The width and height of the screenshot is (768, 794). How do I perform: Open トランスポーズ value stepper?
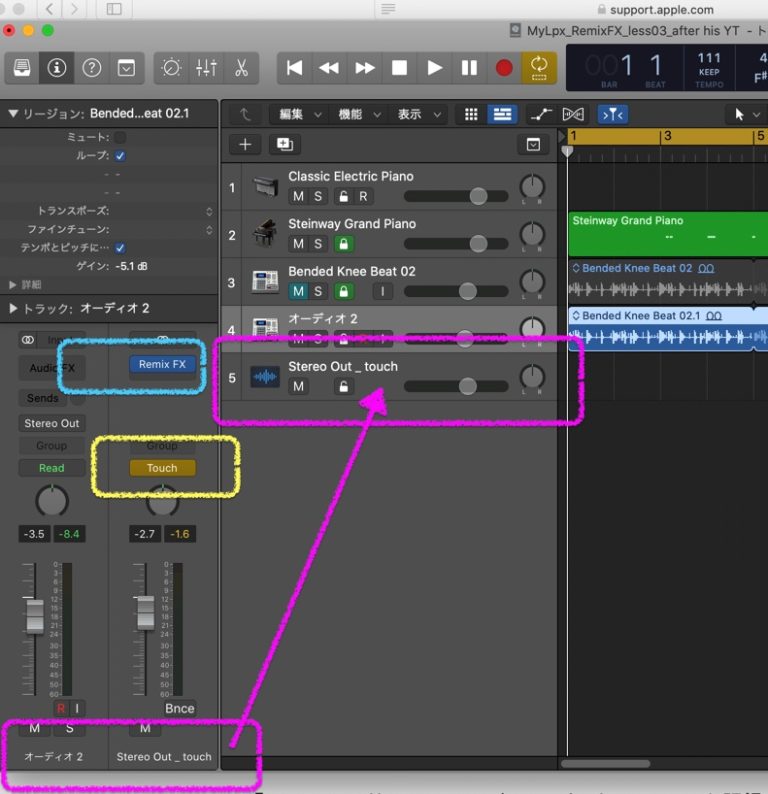click(x=209, y=212)
